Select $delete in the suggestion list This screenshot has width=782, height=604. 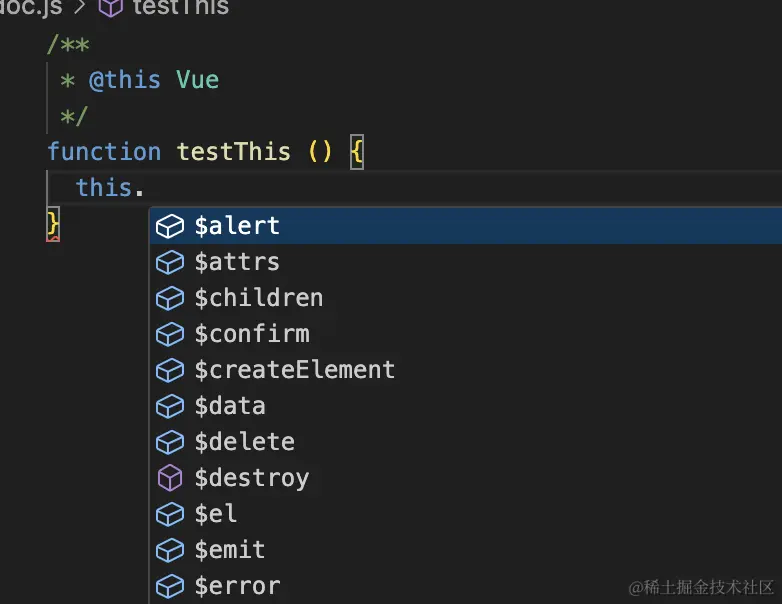click(x=245, y=442)
